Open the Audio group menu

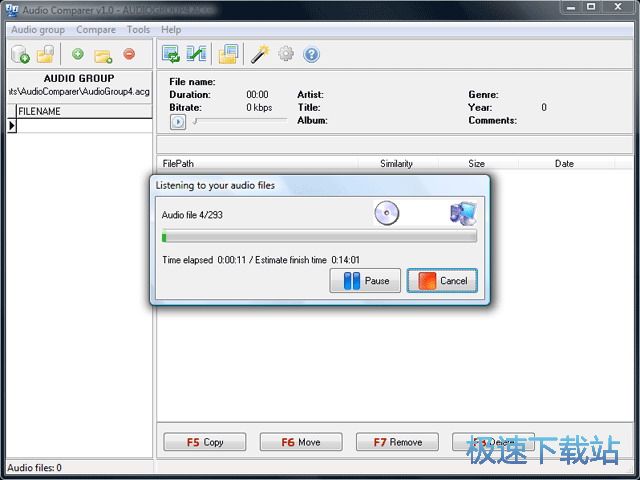(x=37, y=30)
